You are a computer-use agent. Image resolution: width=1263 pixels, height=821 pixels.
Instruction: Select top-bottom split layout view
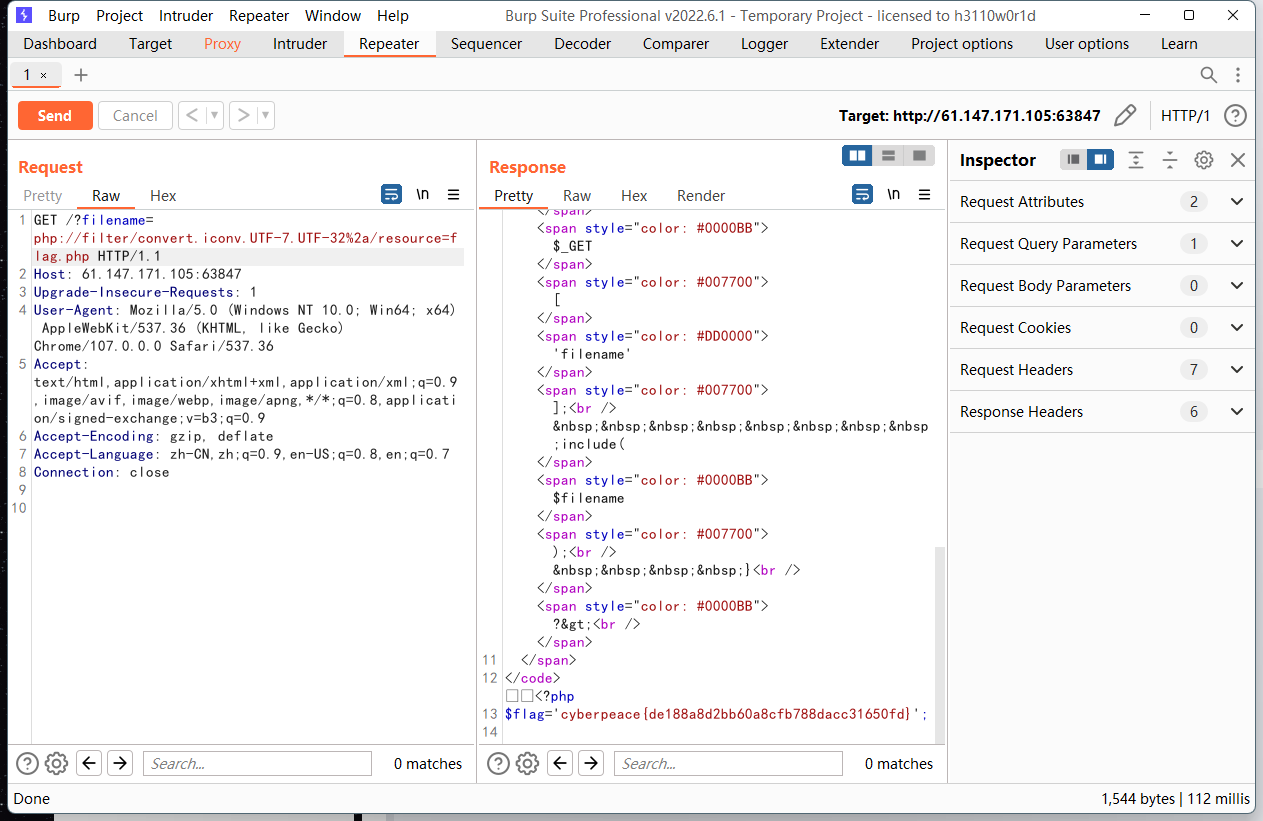click(x=888, y=155)
